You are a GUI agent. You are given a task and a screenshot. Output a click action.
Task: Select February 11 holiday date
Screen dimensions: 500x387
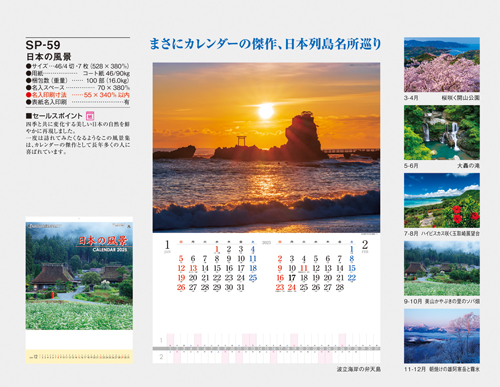pos(304,268)
